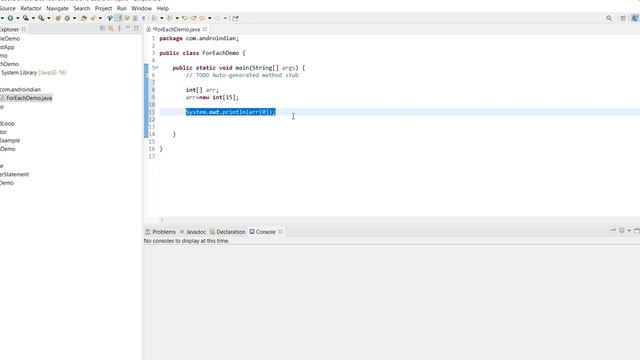Viewport: 640px width, 360px height.
Task: Open the Next Annotation dropdown arrow
Action: pyautogui.click(x=162, y=18)
